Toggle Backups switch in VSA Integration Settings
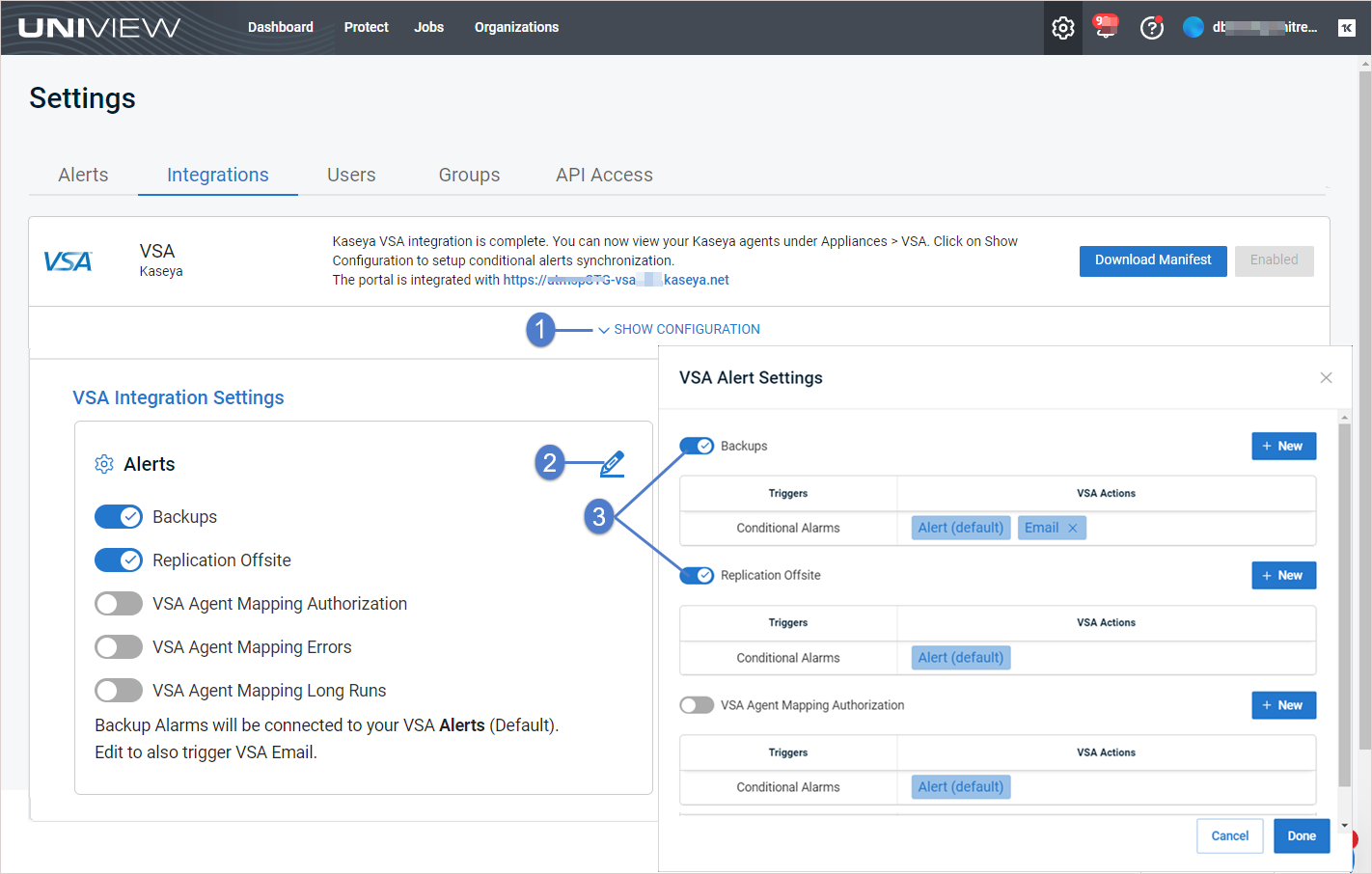Image resolution: width=1372 pixels, height=874 pixels. click(119, 517)
